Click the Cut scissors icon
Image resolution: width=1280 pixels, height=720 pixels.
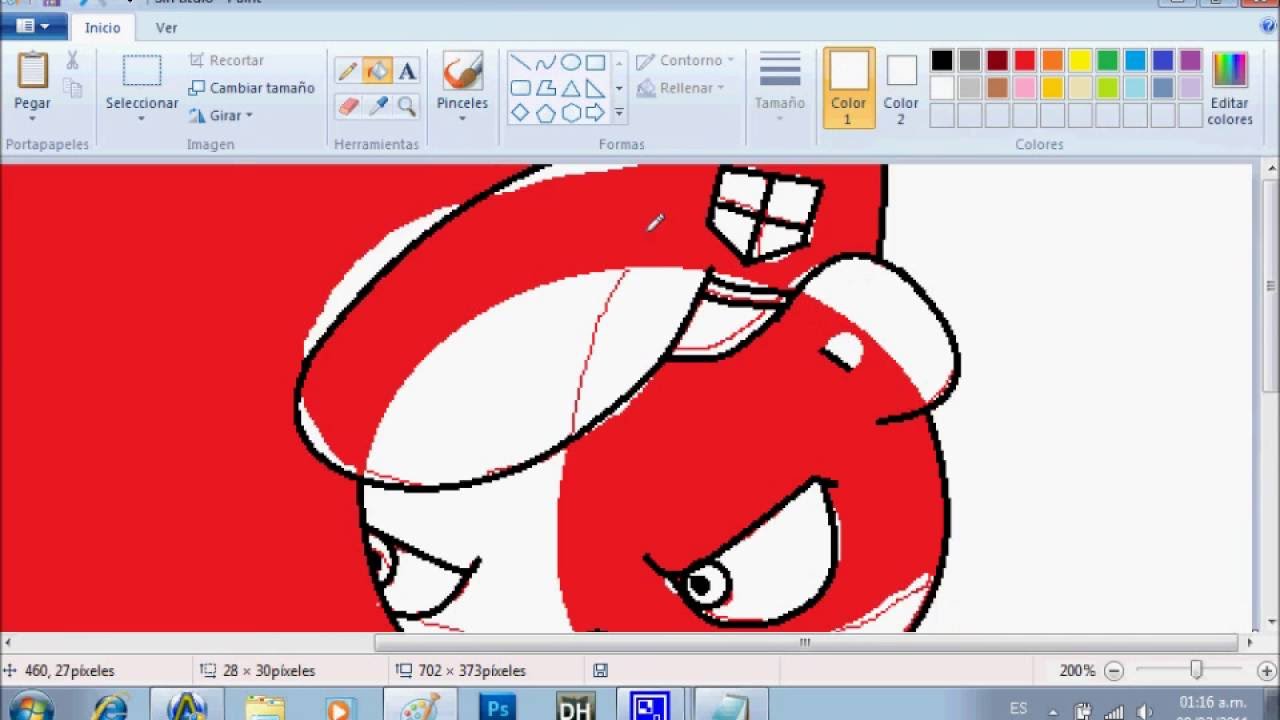pos(72,61)
